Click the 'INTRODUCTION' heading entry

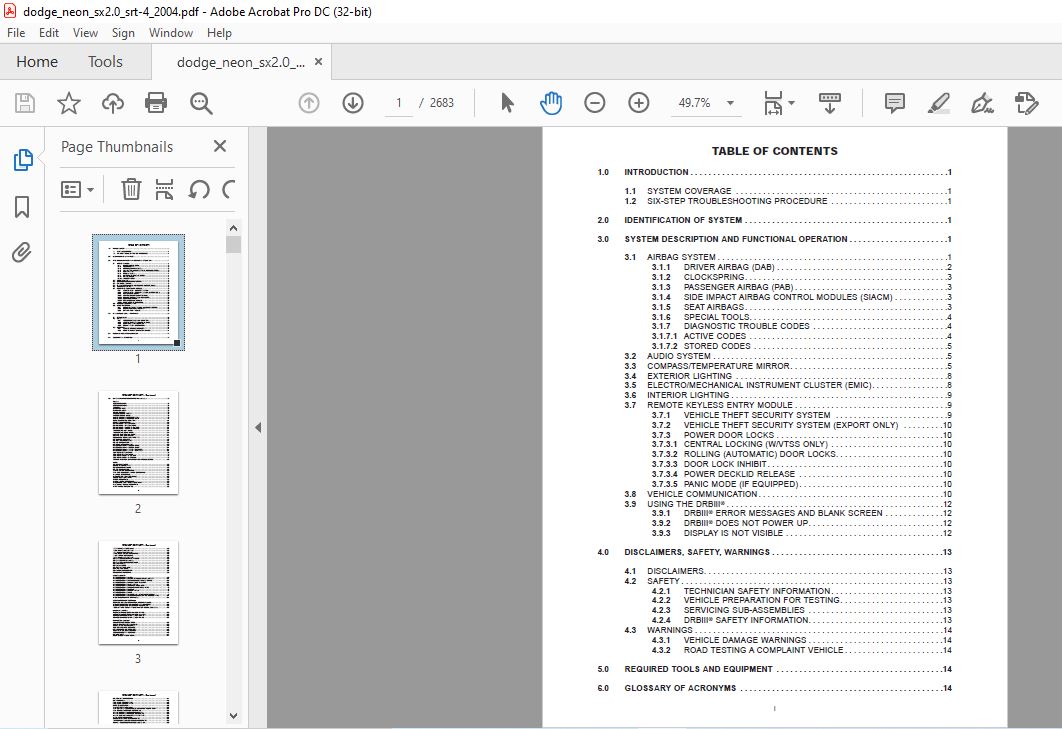656,172
